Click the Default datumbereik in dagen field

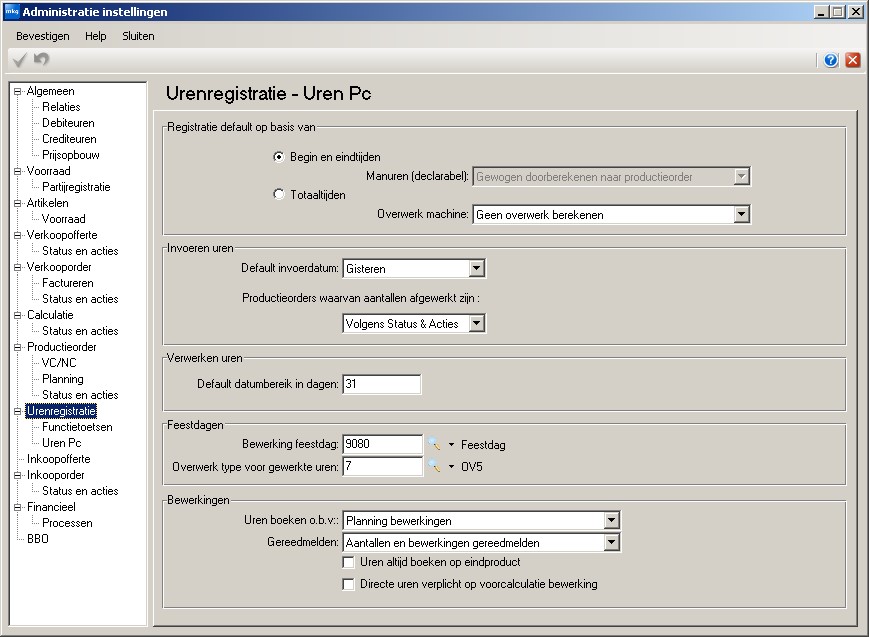tap(381, 384)
